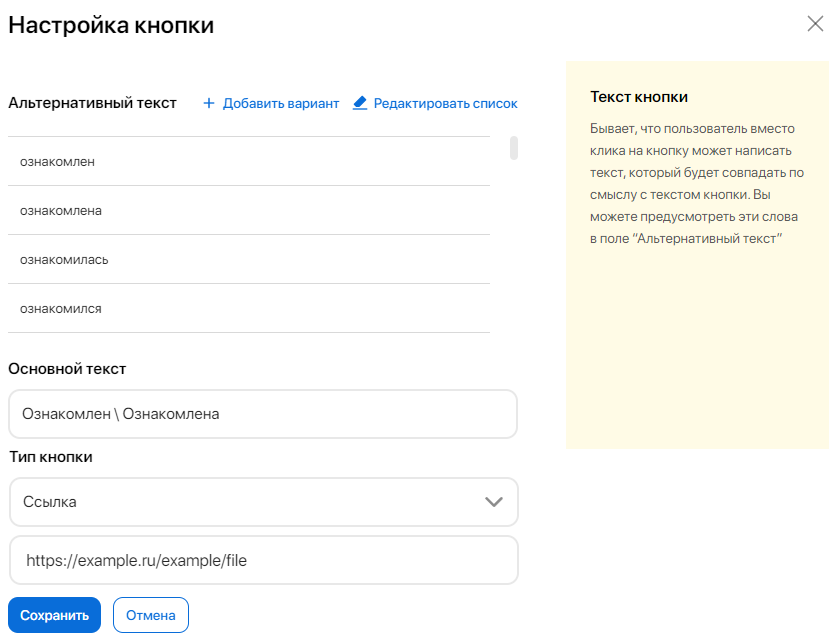Pick the «ознакомился» variant in list
The image size is (836, 638).
(248, 308)
